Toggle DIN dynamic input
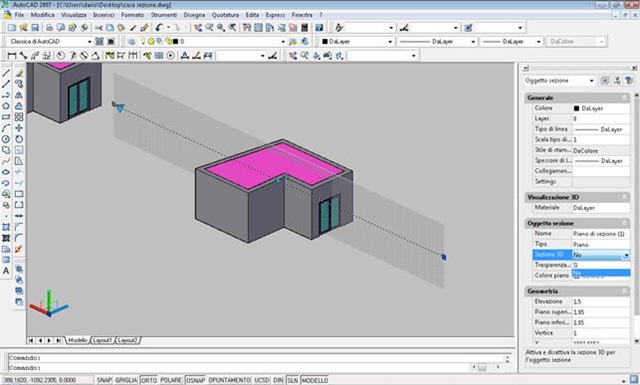Screen dimensions: 640x385 tap(278, 380)
